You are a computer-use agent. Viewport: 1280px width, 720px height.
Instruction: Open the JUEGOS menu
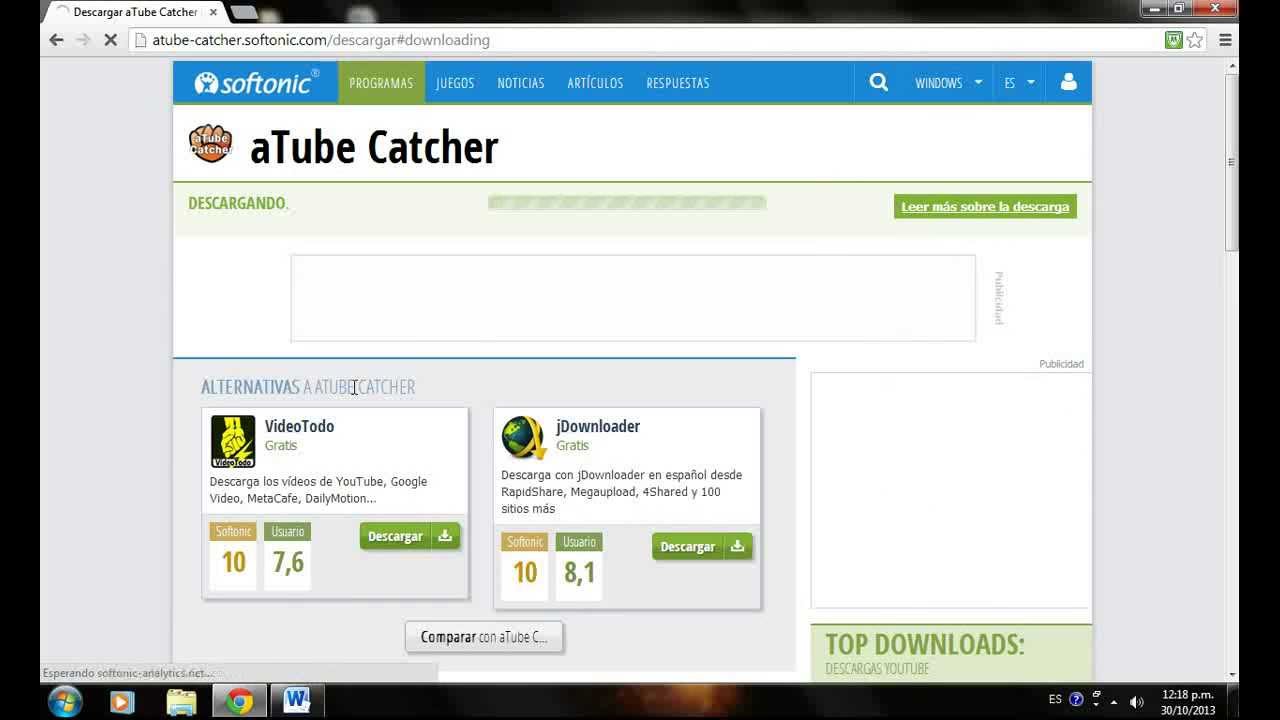455,82
